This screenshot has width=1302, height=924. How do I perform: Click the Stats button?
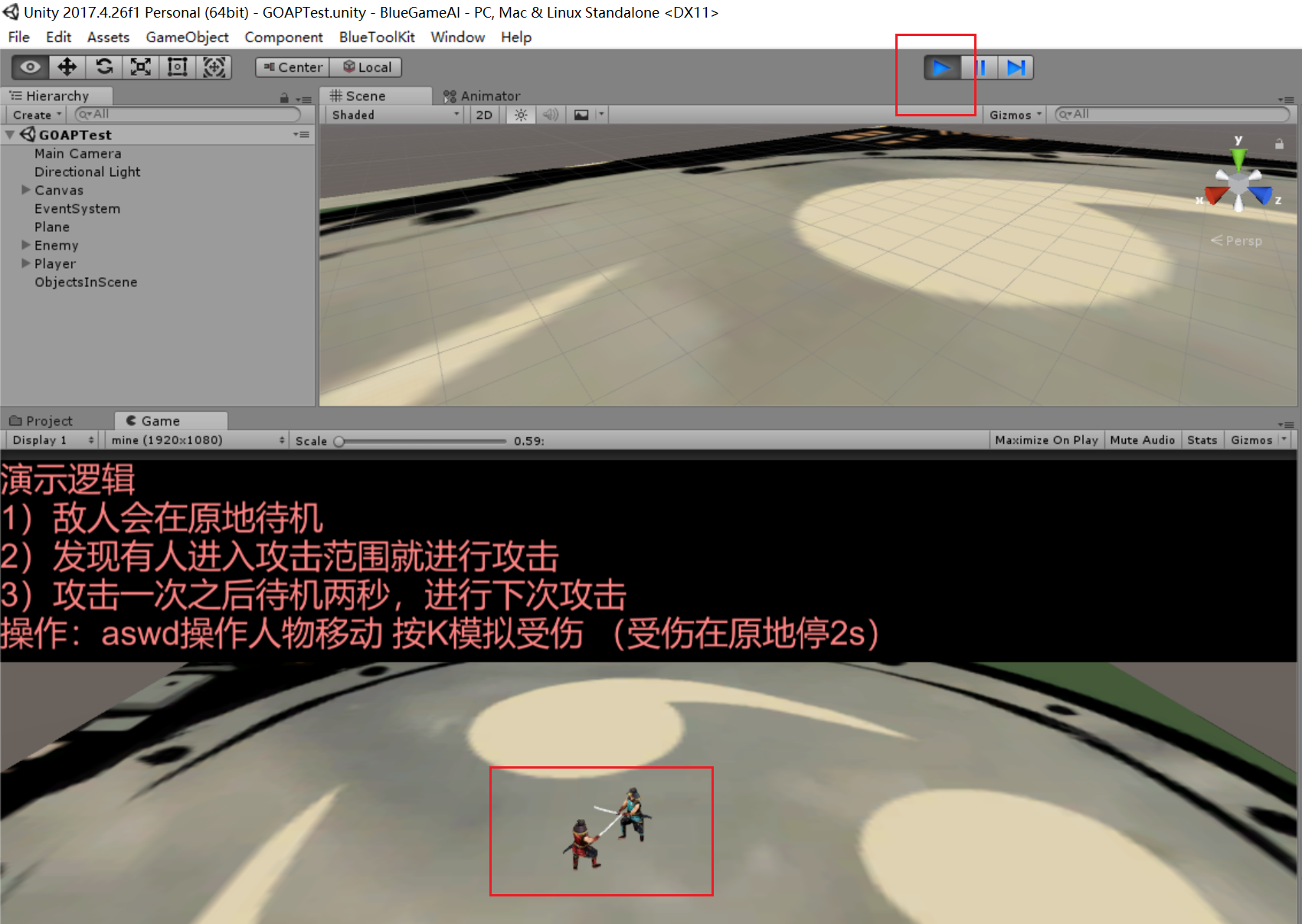[1202, 440]
